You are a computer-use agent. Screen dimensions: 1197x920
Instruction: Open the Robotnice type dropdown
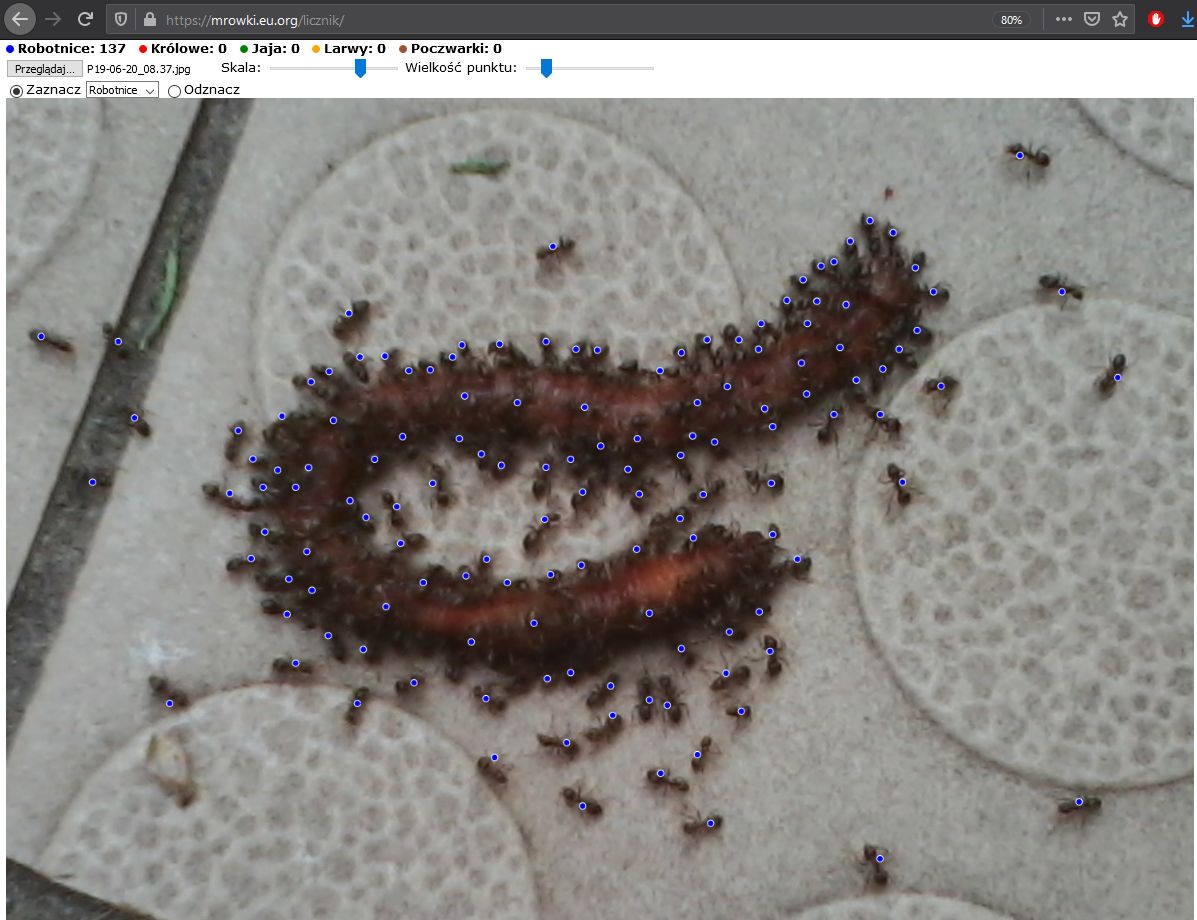[x=122, y=90]
